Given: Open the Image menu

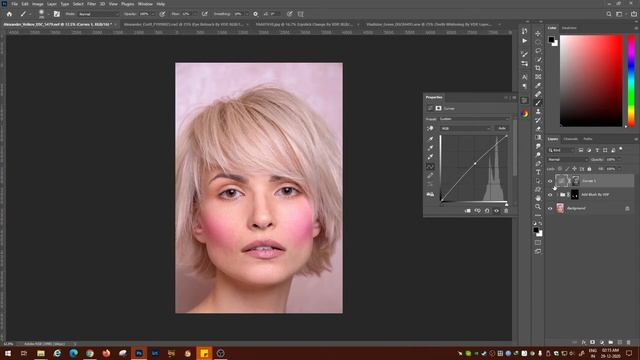Looking at the screenshot, I should coord(38,4).
